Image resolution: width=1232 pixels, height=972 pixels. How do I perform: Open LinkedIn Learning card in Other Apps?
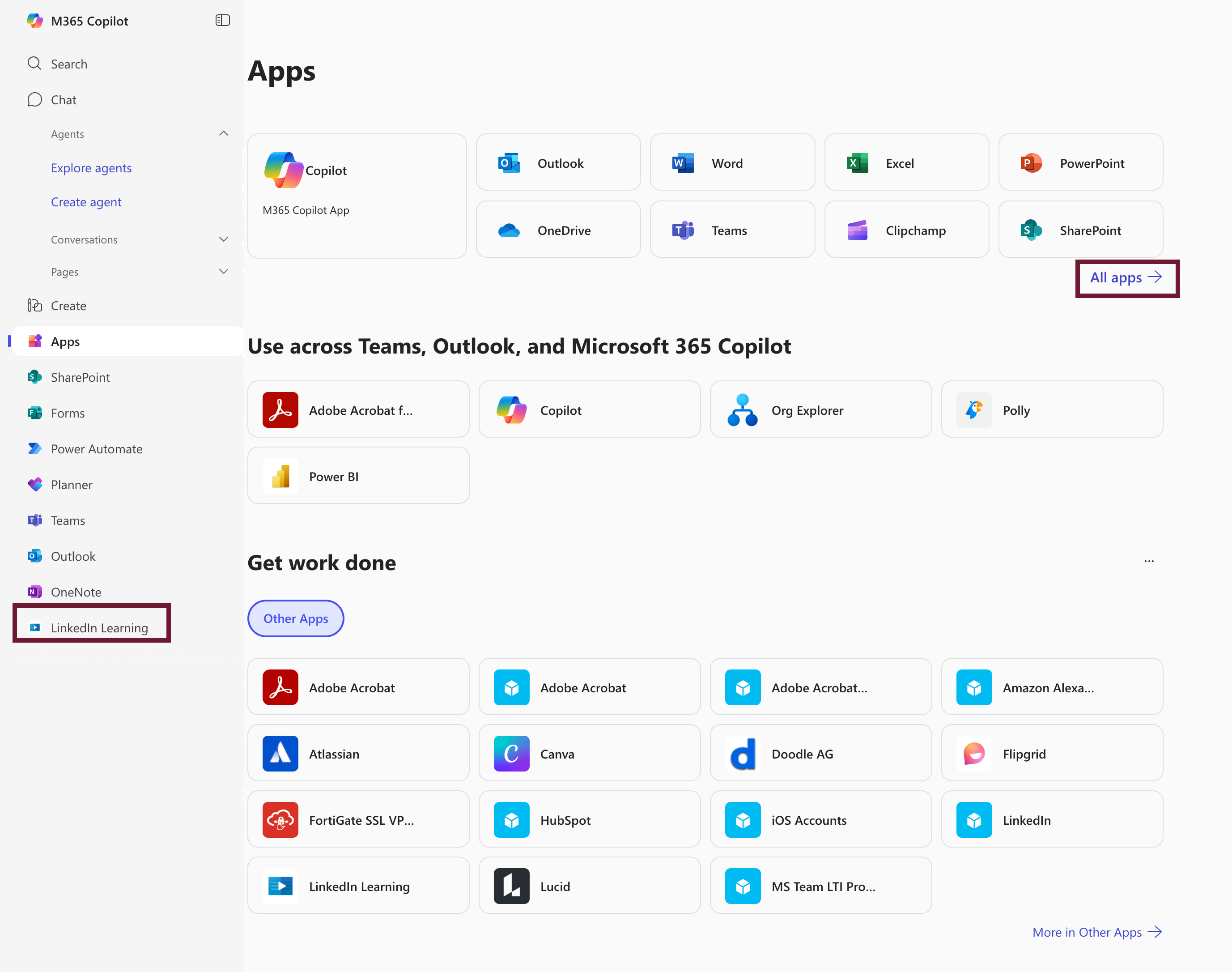(x=358, y=886)
